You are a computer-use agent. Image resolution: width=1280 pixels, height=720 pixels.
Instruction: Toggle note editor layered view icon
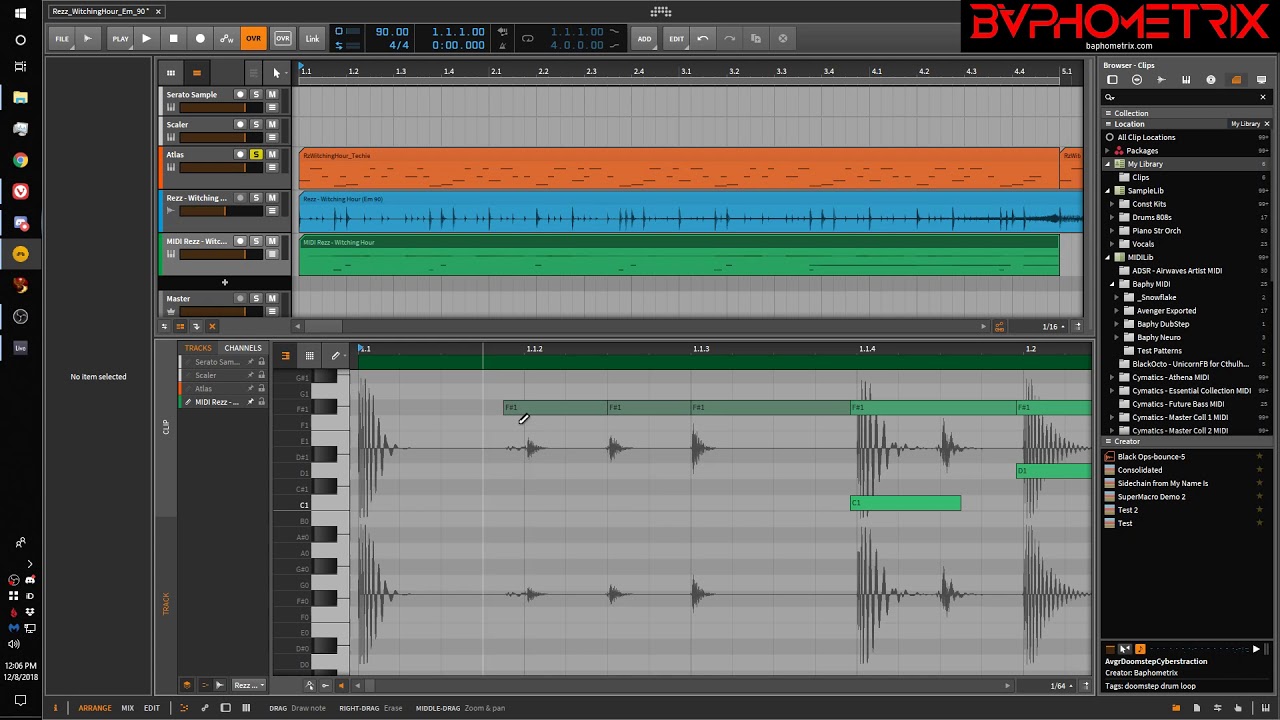pyautogui.click(x=285, y=355)
